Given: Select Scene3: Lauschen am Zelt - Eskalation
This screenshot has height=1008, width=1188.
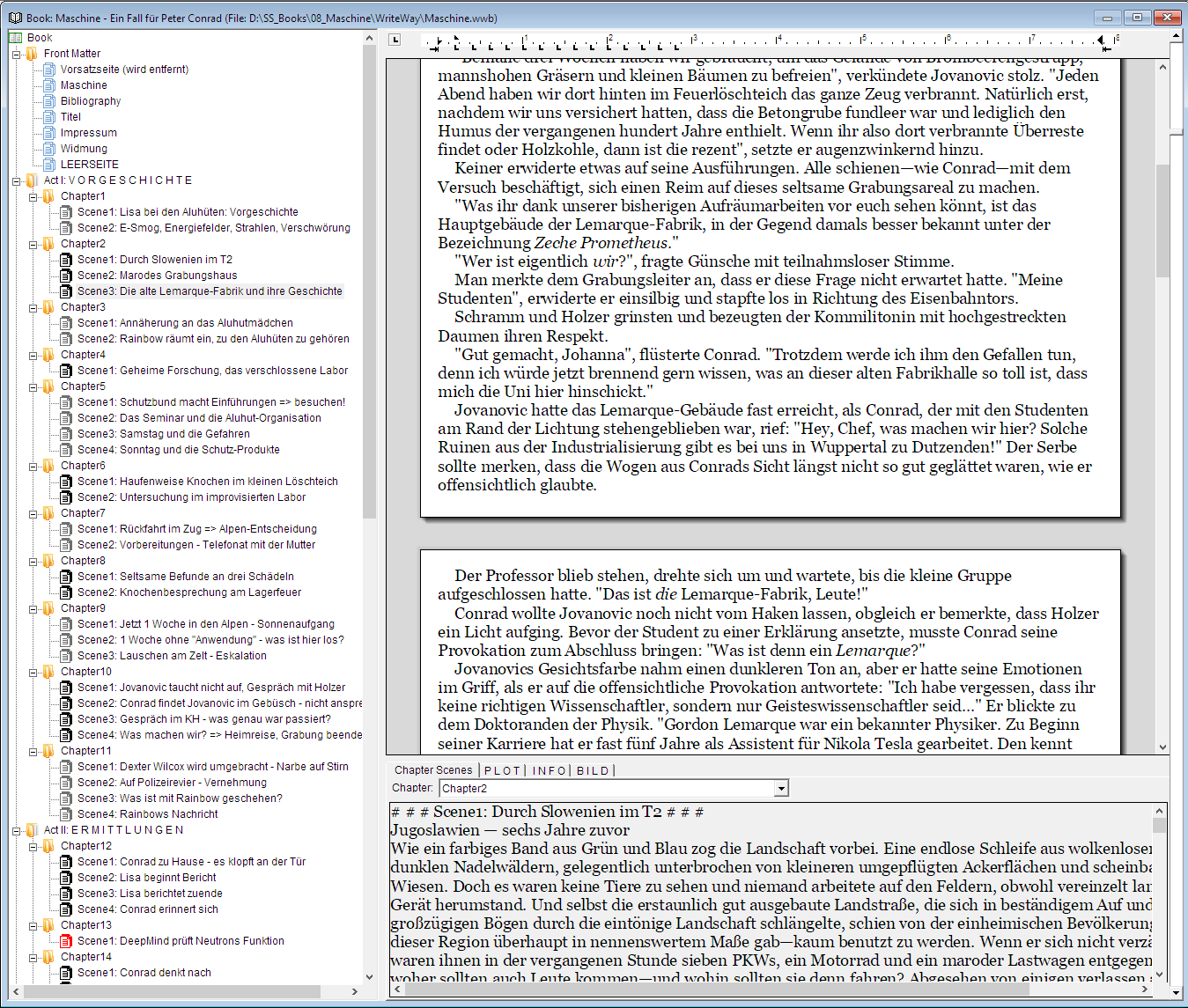Looking at the screenshot, I should click(x=172, y=656).
